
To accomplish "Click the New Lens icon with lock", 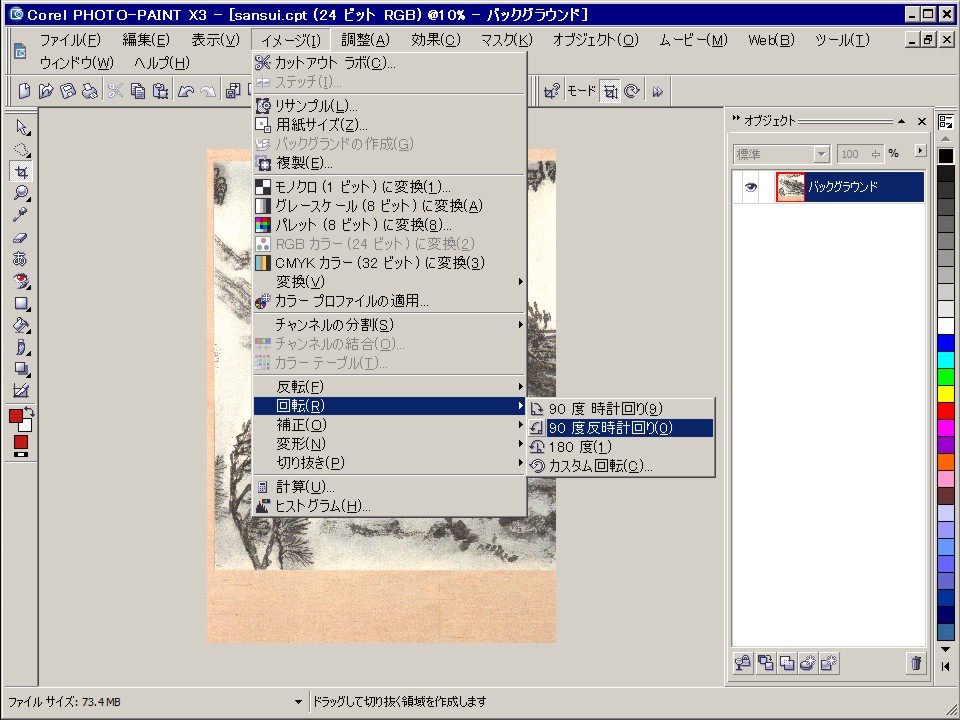I will point(743,663).
